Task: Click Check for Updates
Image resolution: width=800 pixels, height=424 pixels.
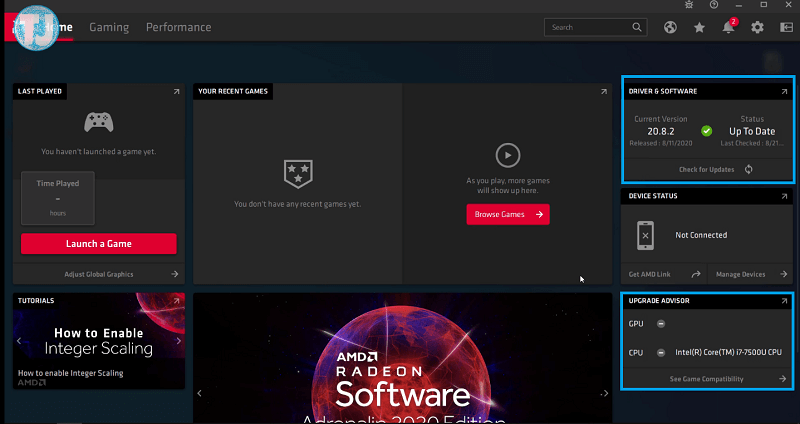Action: (x=706, y=169)
